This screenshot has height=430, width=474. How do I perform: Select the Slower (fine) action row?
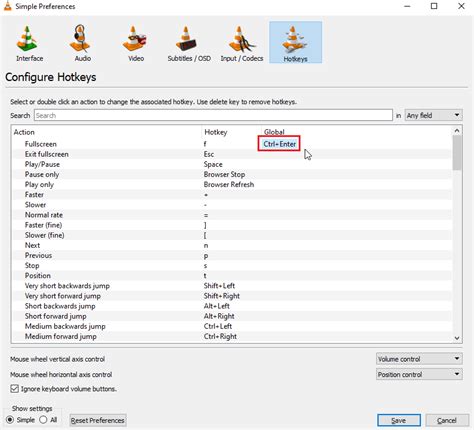pos(232,235)
